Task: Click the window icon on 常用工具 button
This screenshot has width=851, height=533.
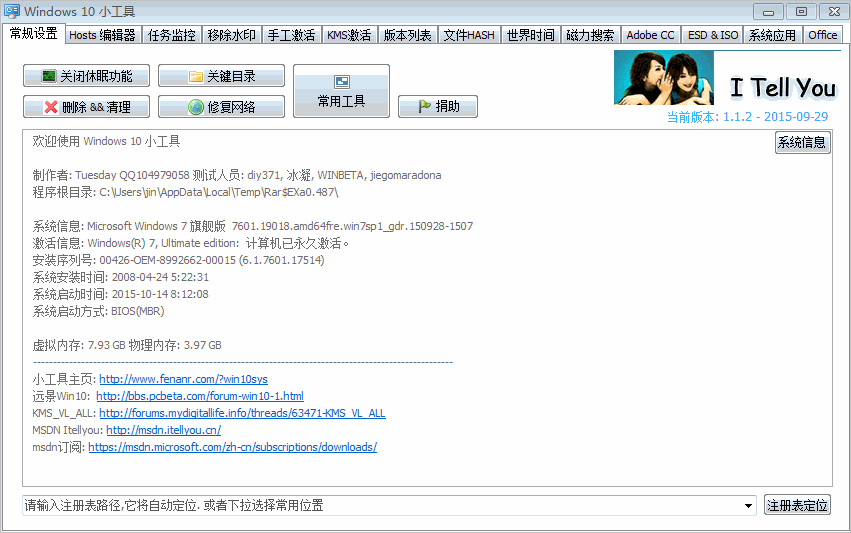Action: click(x=341, y=82)
